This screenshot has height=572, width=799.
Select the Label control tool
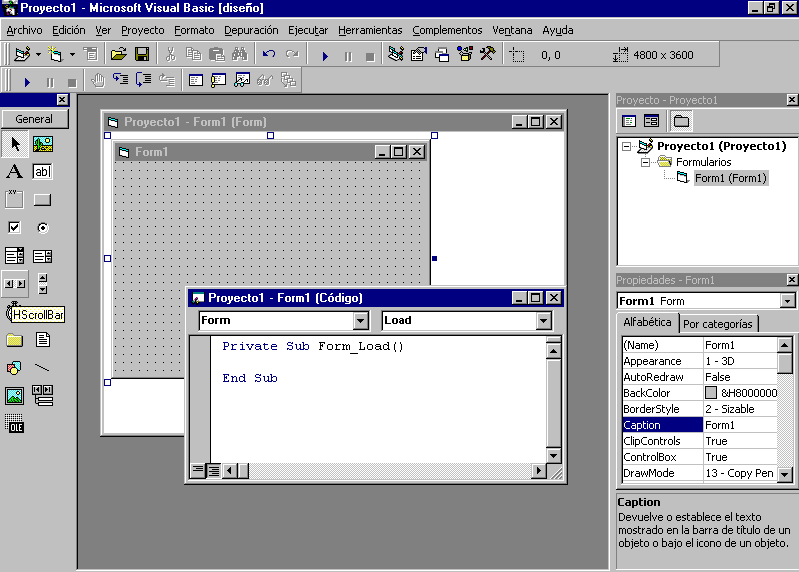pyautogui.click(x=15, y=172)
